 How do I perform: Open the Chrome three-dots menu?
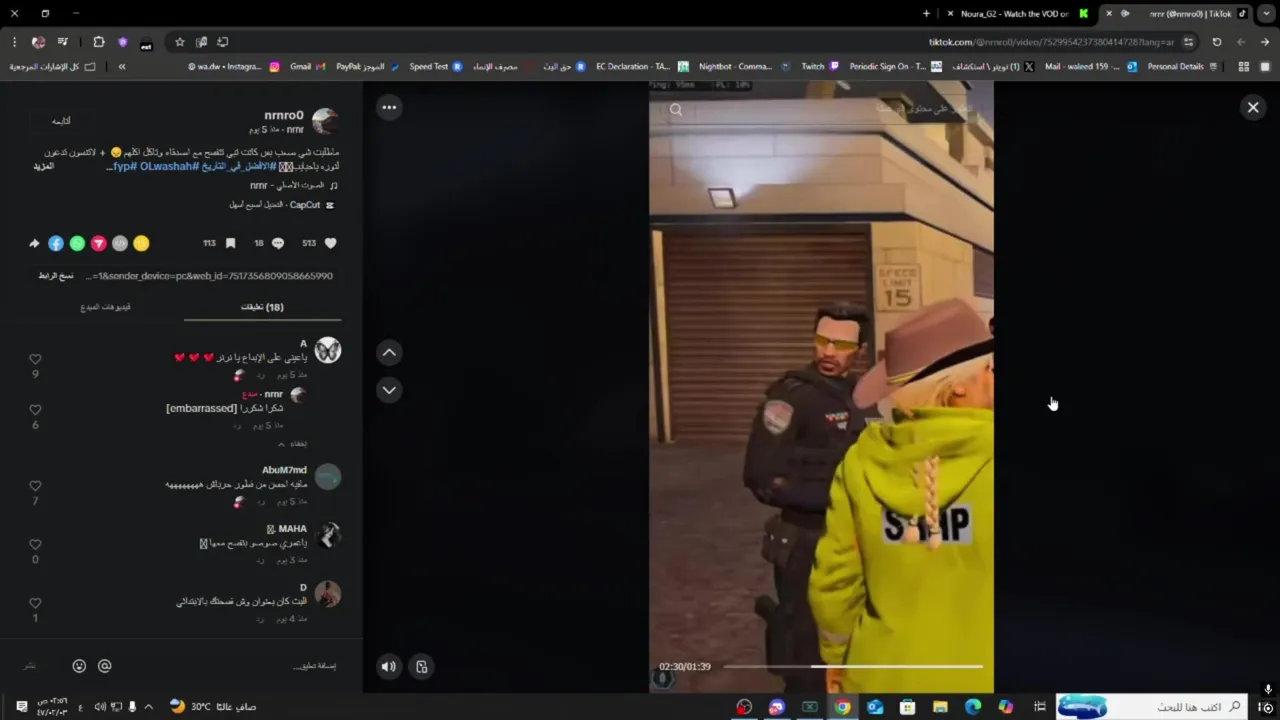[x=14, y=42]
